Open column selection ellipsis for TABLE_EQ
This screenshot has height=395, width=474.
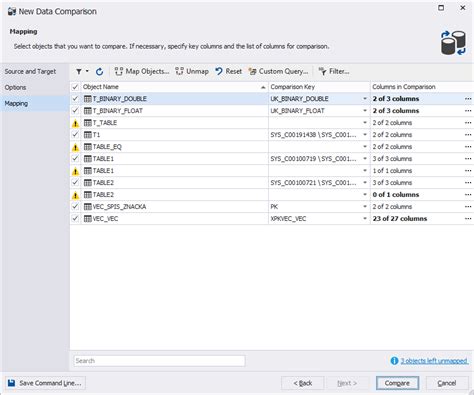(468, 147)
